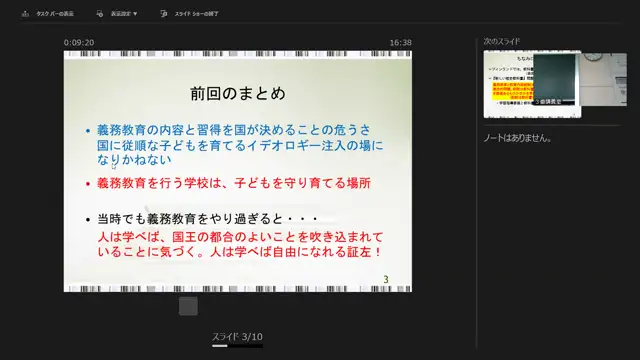
Task: Click スライドショーの終了 to end the show
Action: (197, 14)
